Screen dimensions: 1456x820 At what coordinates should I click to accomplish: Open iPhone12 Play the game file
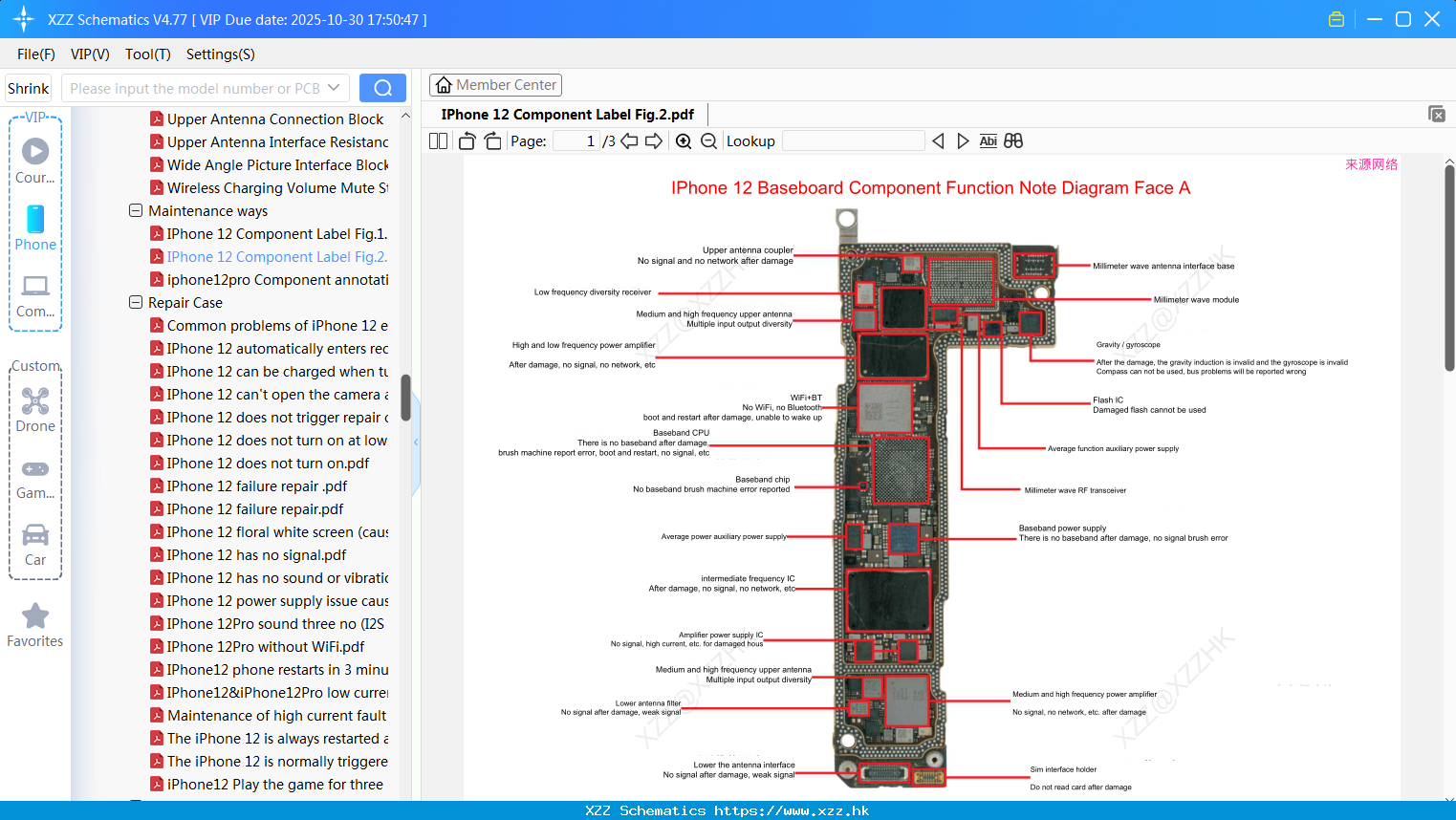pos(267,785)
